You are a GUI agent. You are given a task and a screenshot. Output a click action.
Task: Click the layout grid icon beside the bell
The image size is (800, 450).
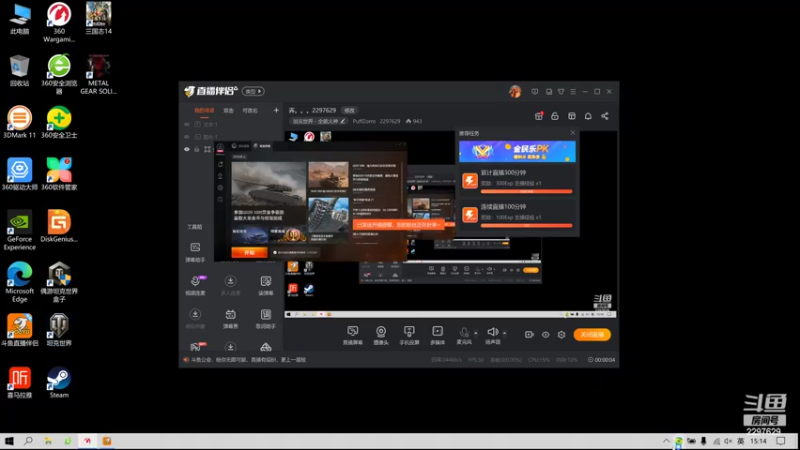(x=572, y=116)
